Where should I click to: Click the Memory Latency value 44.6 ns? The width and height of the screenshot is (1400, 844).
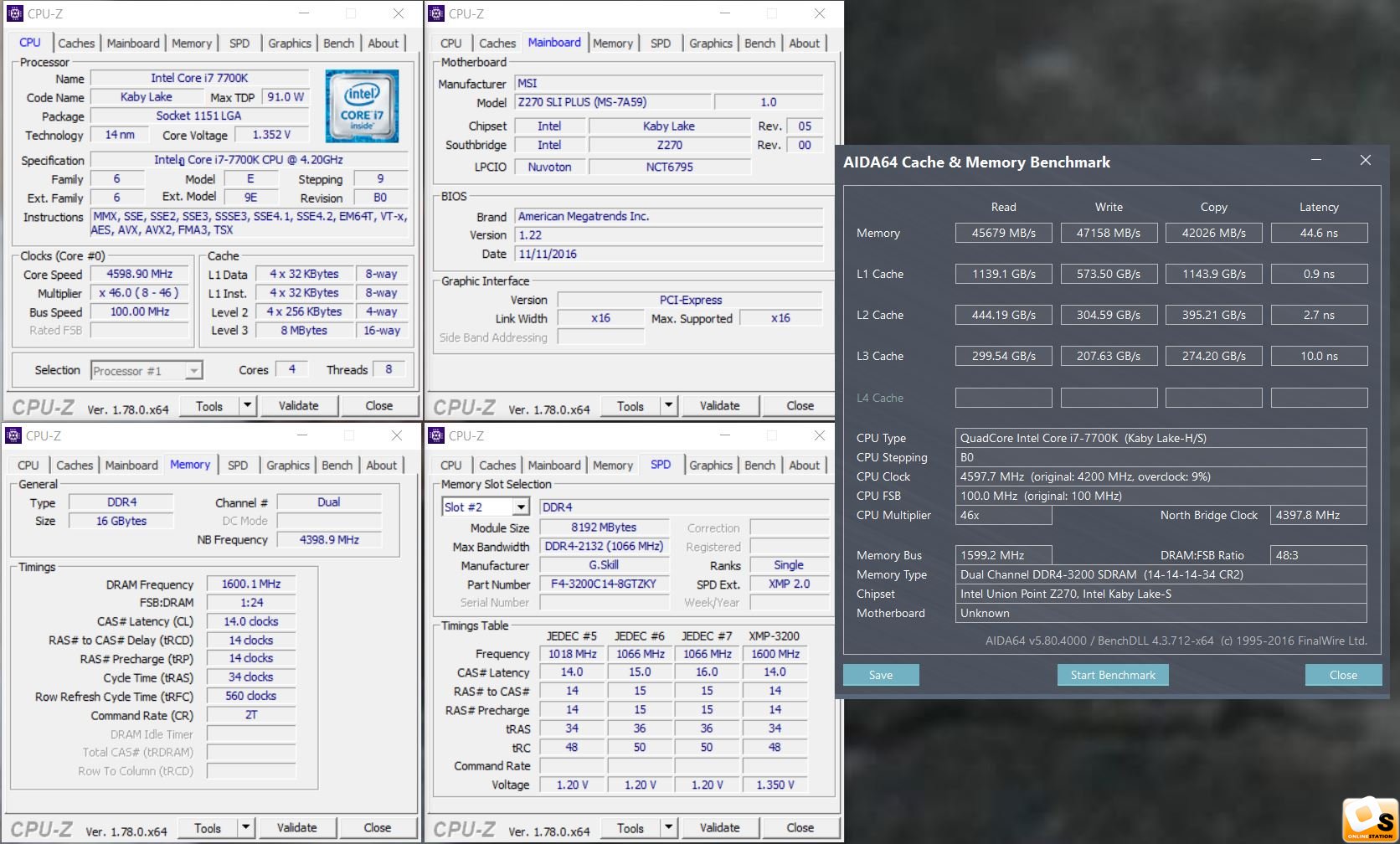1319,233
